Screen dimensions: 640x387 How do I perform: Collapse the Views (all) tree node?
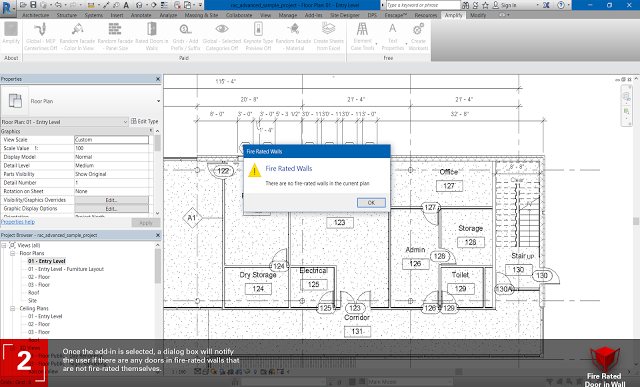pyautogui.click(x=4, y=245)
